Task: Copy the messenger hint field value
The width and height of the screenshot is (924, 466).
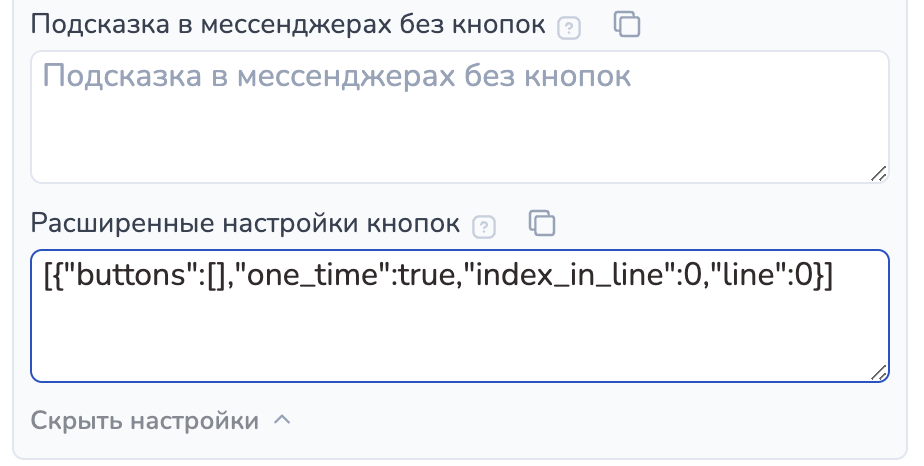Action: 626,25
